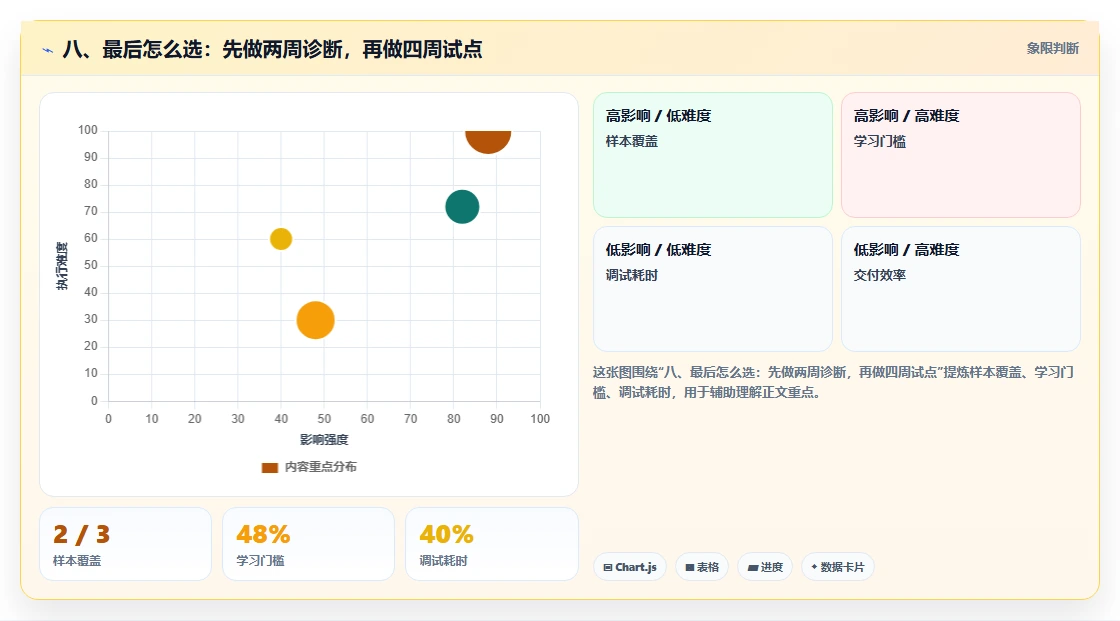Click the 2 / 3 样本覆盖 data card
This screenshot has width=1120, height=621.
126,544
